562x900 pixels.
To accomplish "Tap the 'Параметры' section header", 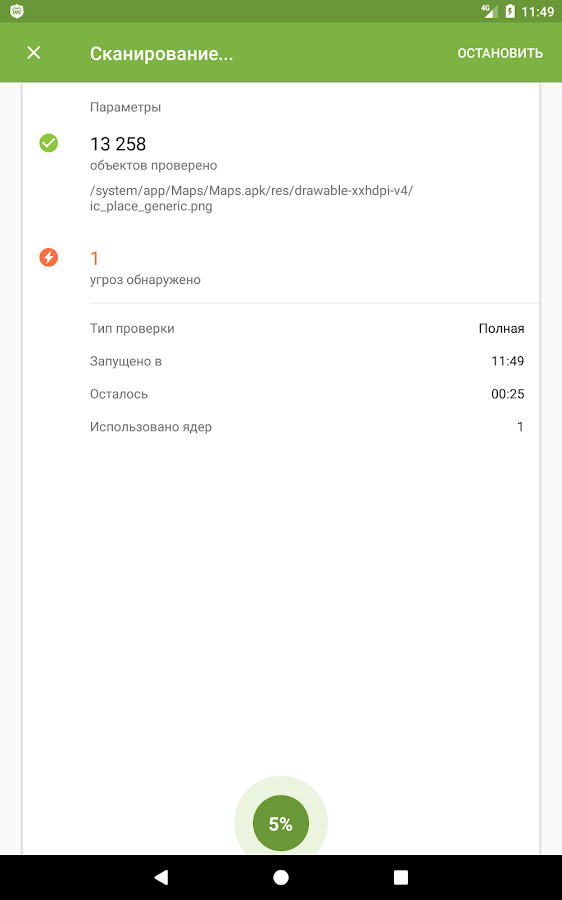I will coord(125,107).
